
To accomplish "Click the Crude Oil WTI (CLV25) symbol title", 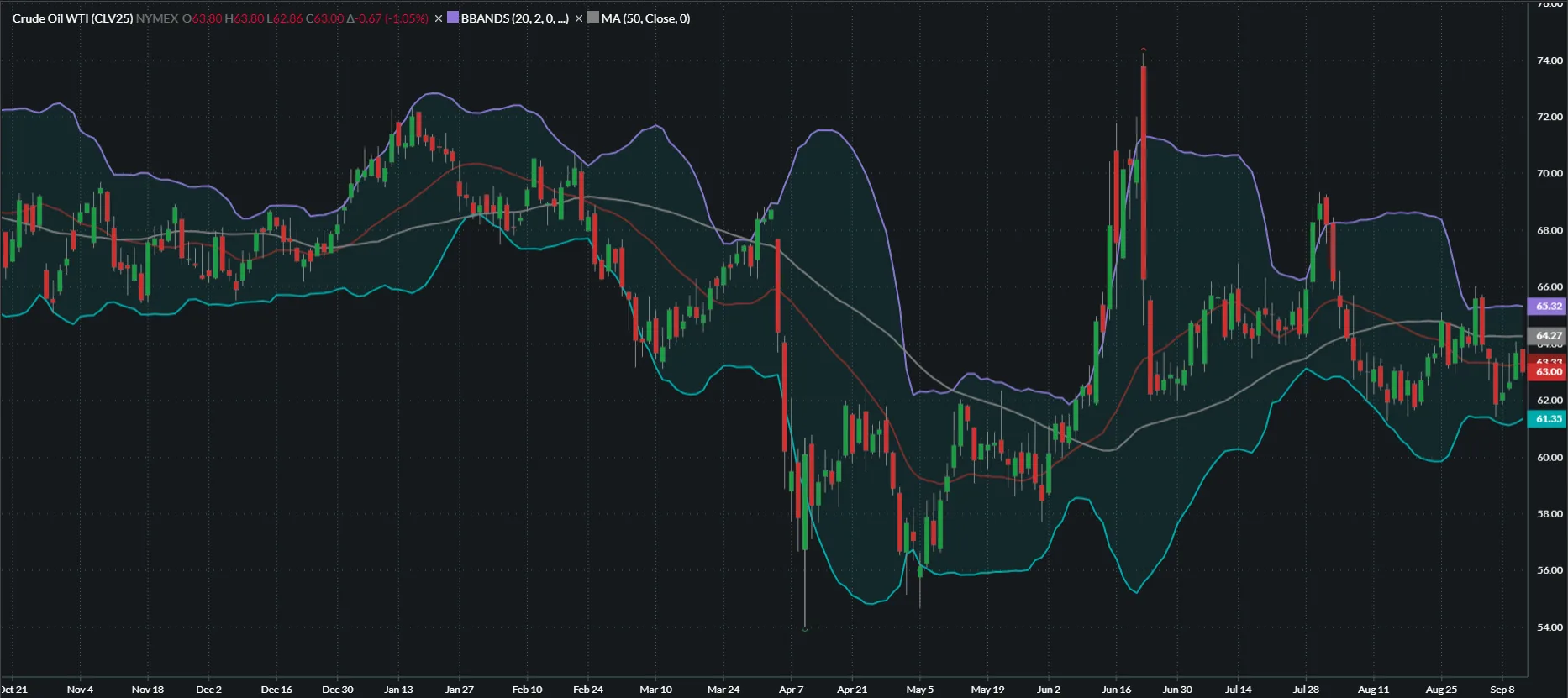I will point(72,18).
